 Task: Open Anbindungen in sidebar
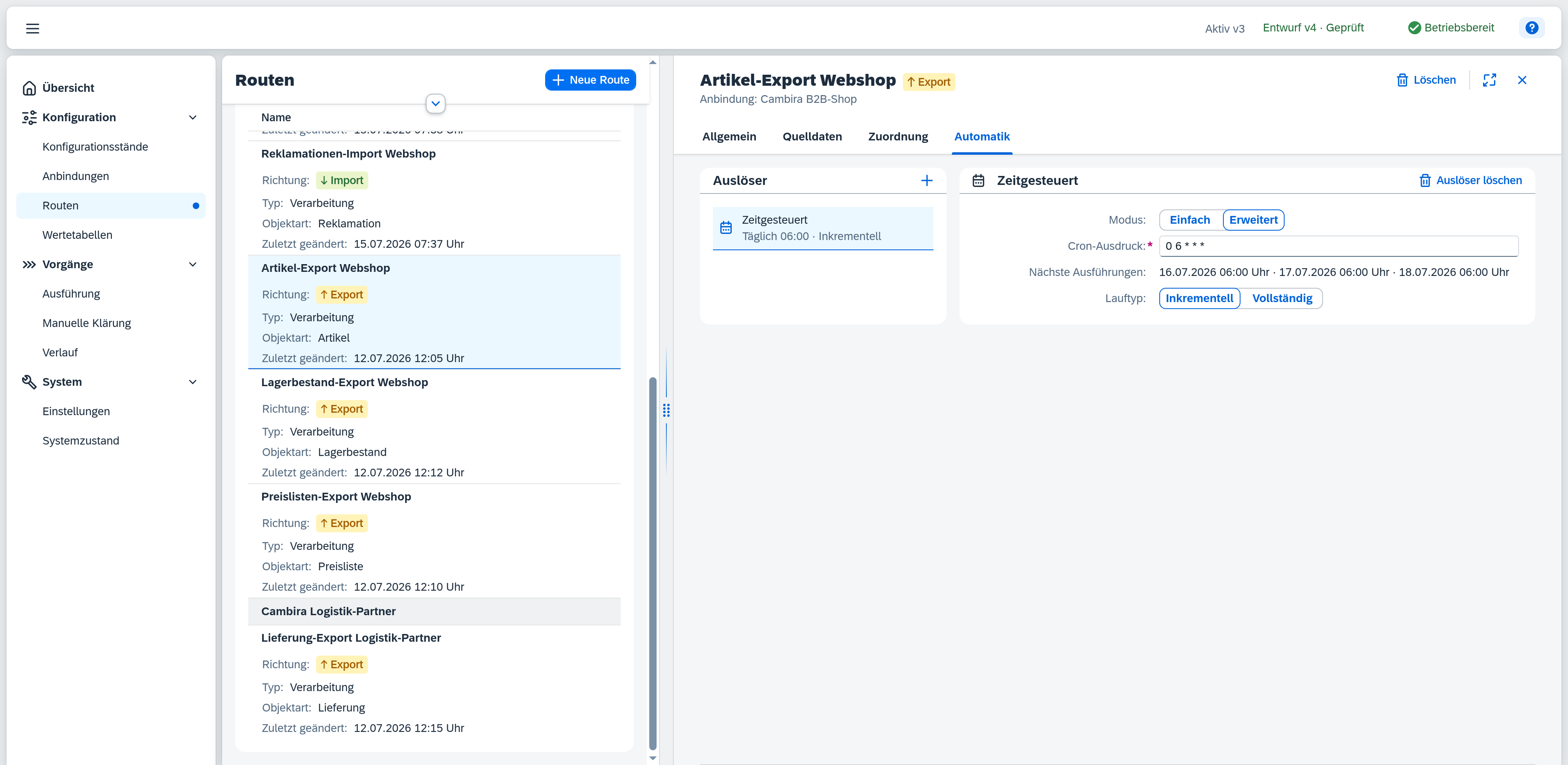pos(111,176)
